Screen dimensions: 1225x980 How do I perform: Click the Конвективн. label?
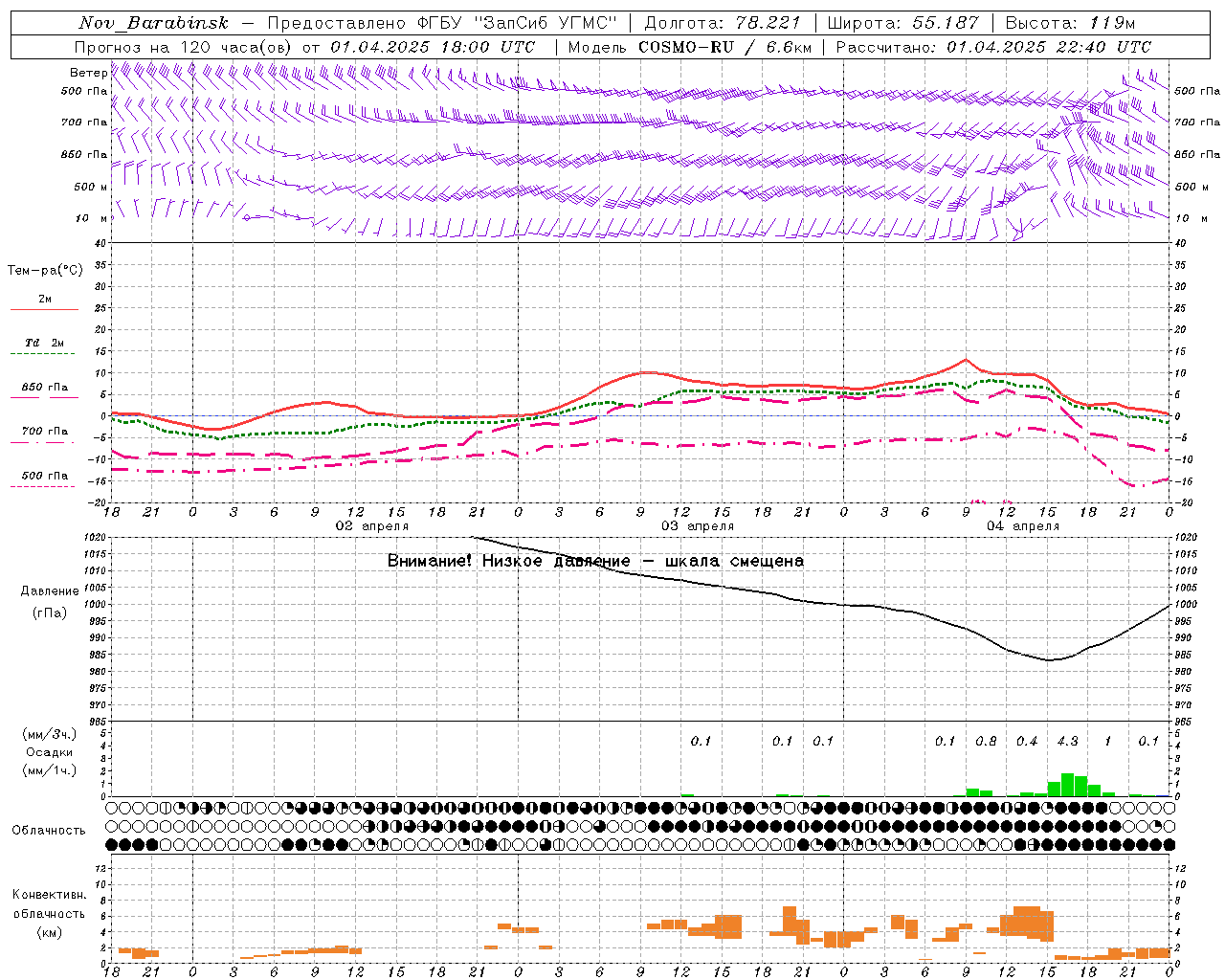click(50, 895)
